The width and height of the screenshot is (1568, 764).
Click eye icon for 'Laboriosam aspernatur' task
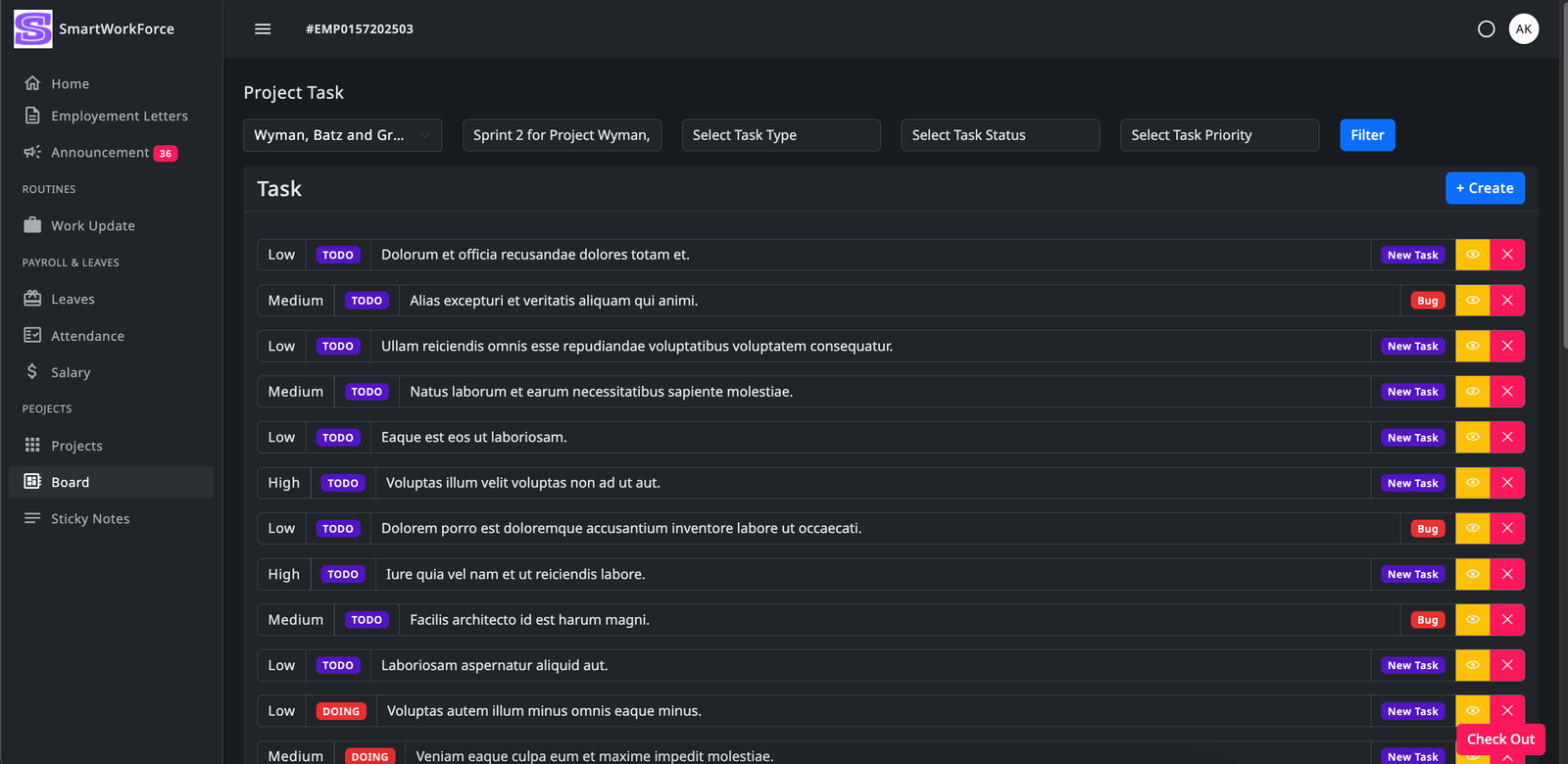coord(1472,666)
